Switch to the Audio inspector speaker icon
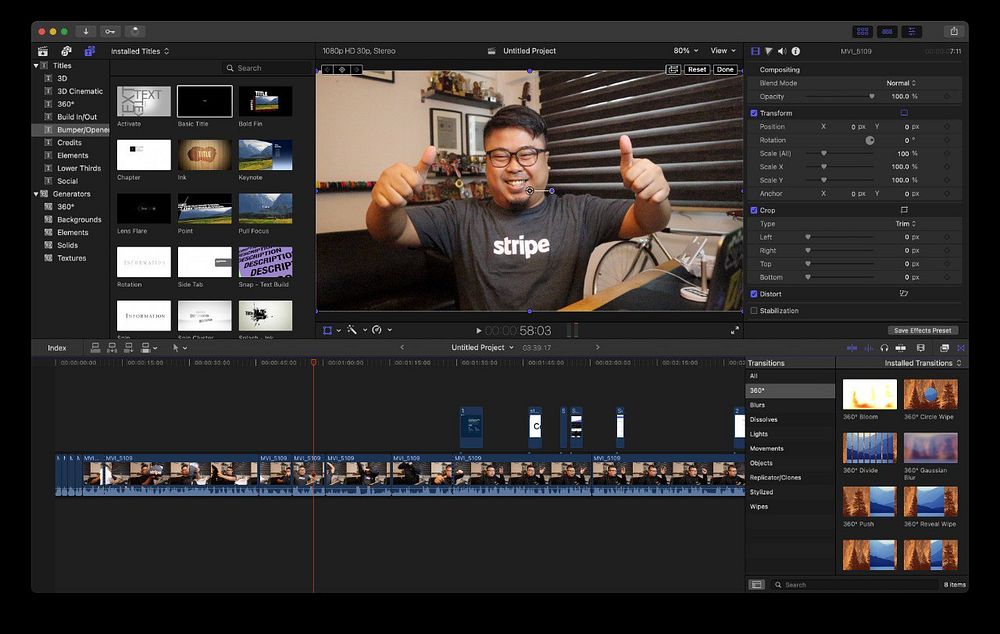Image resolution: width=1000 pixels, height=634 pixels. tap(782, 51)
